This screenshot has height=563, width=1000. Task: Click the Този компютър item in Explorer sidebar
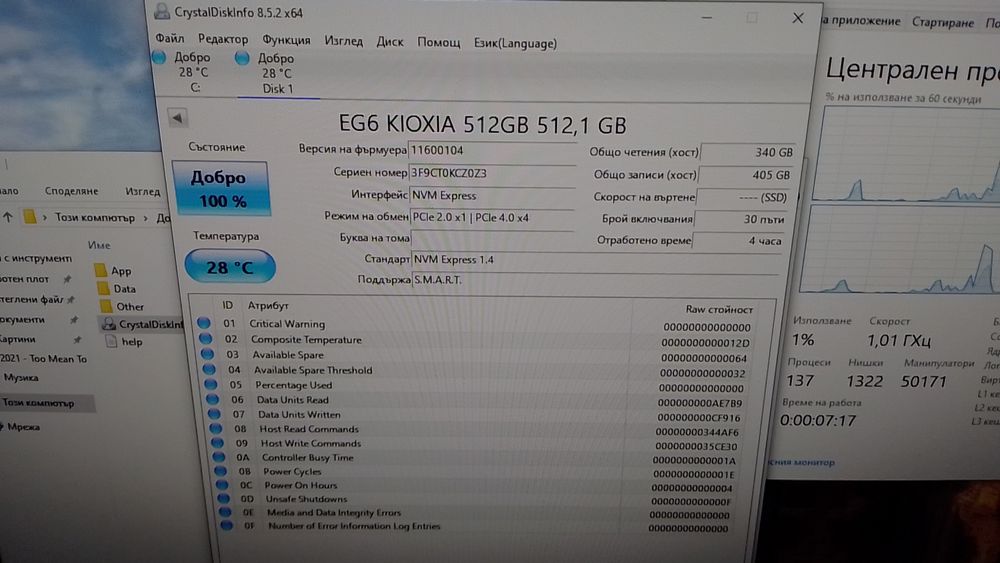(x=38, y=403)
